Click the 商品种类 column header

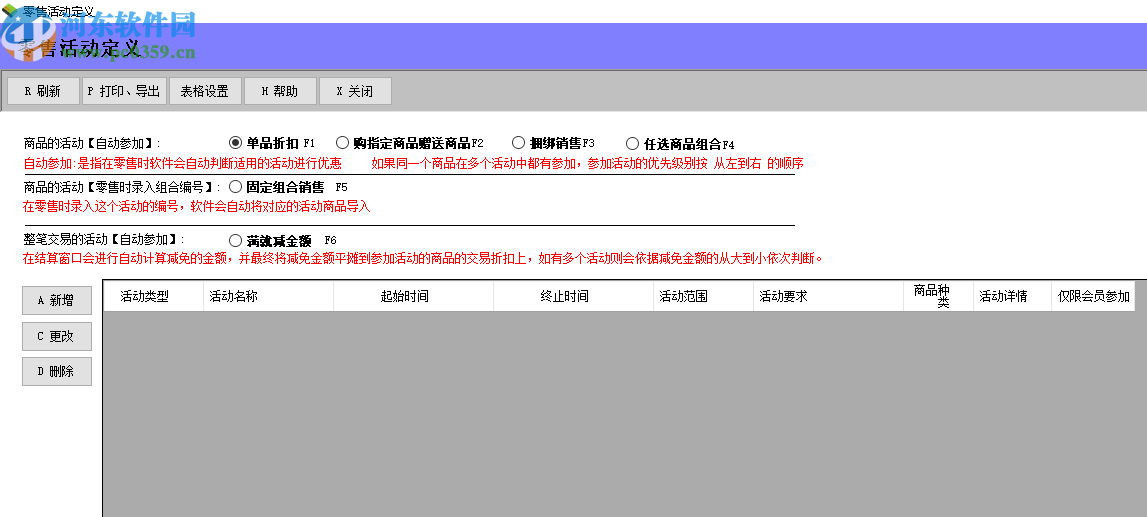pyautogui.click(x=939, y=296)
